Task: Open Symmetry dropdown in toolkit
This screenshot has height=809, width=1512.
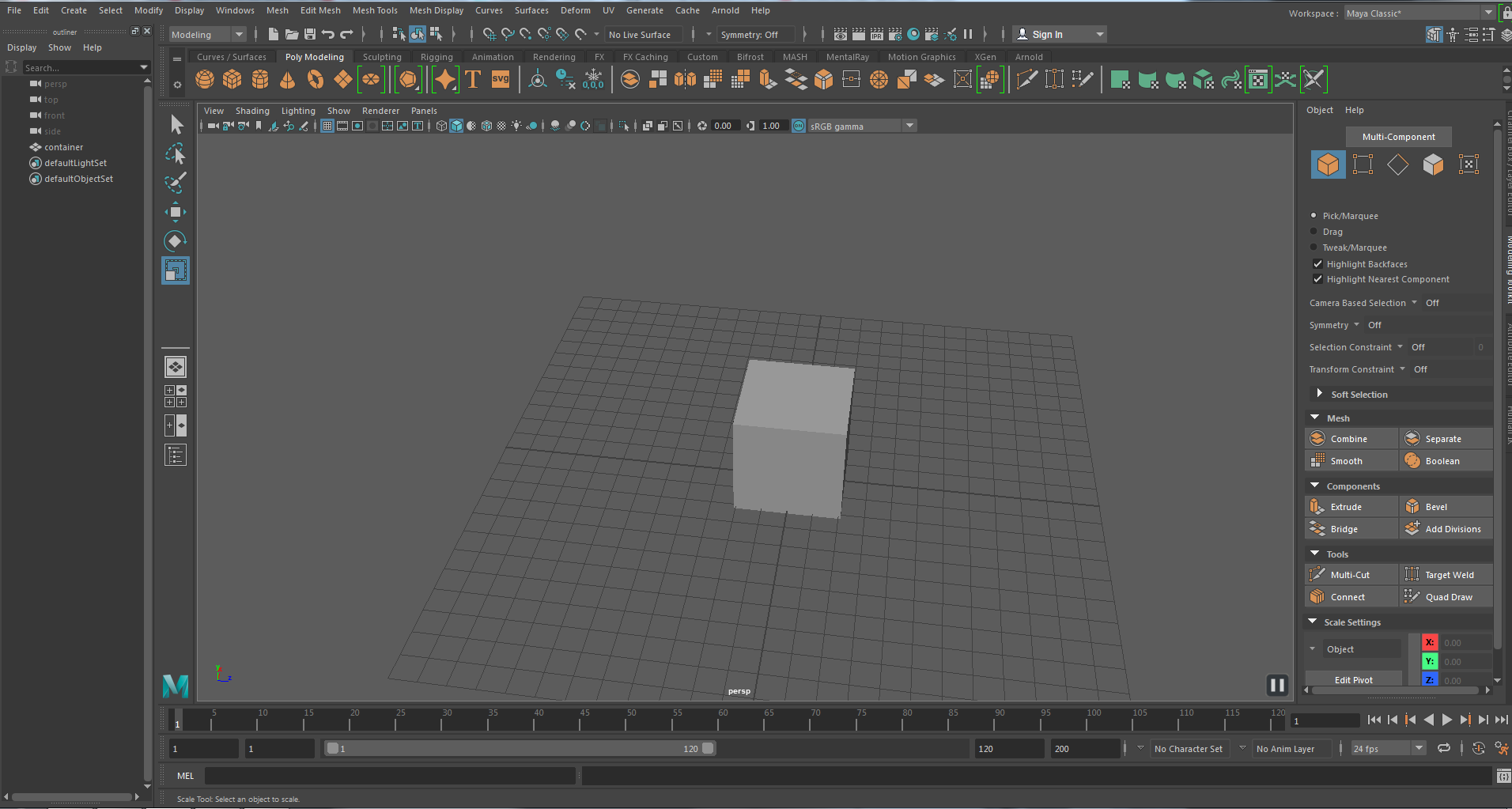Action: point(1357,325)
